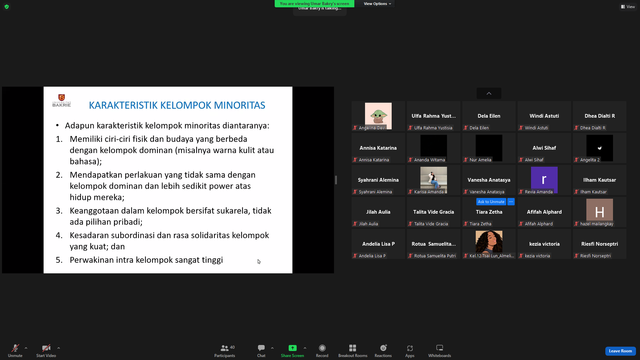Viewport: 640px width, 360px height.
Task: Select hazel mailangkay's H avatar tile
Action: [600, 212]
